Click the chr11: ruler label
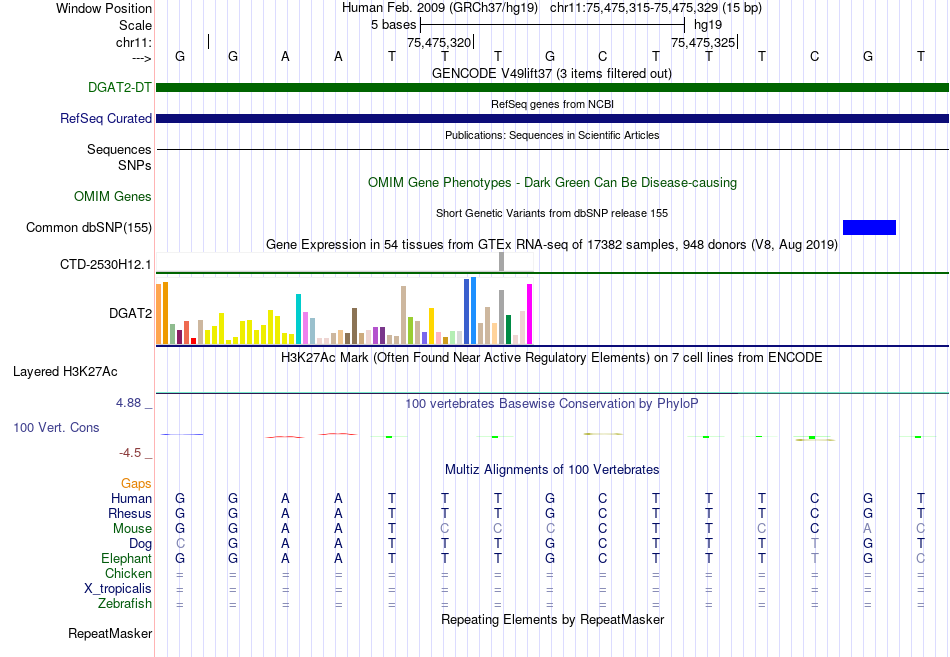The height and width of the screenshot is (657, 950). coord(133,42)
